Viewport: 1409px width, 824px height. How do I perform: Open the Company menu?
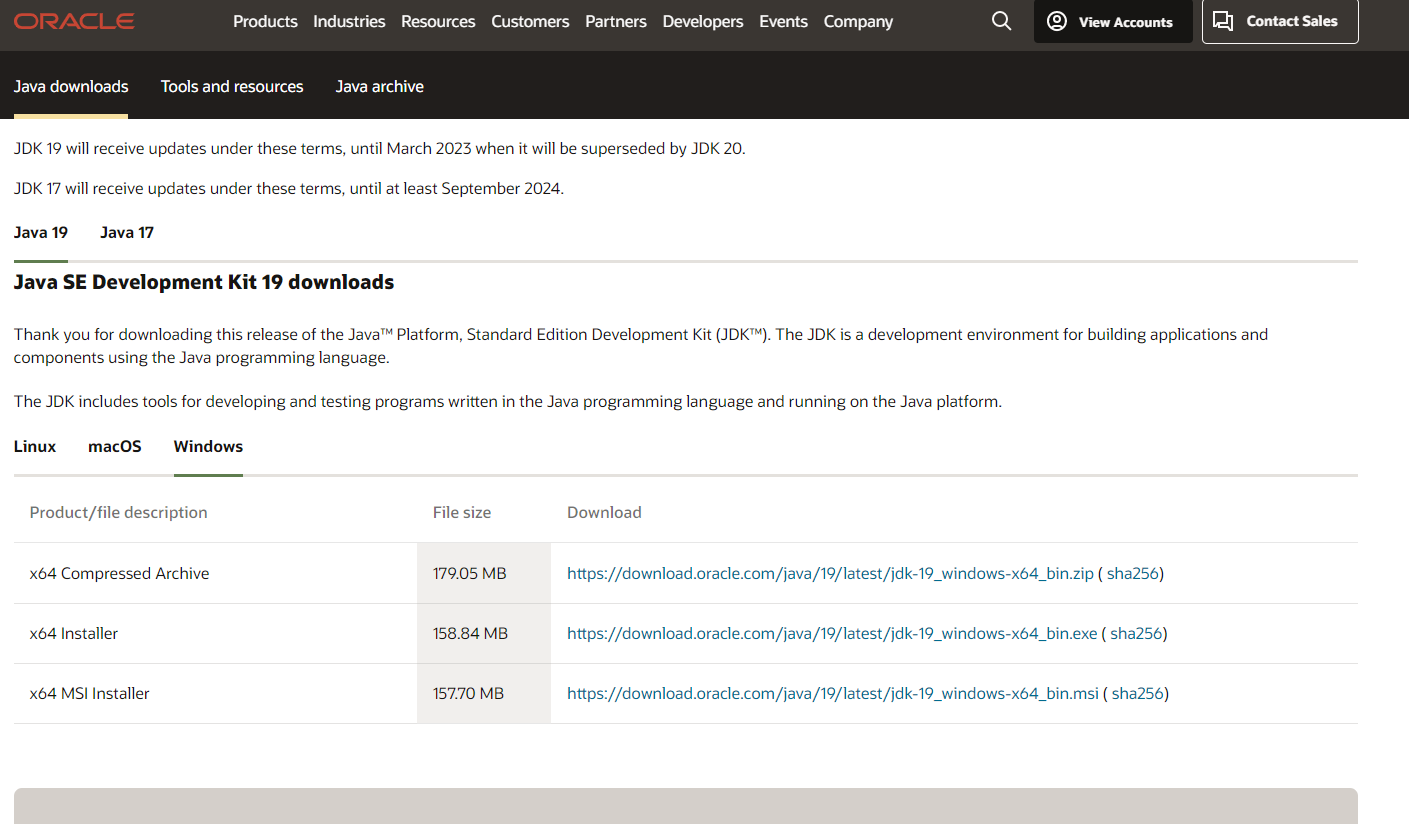tap(858, 21)
